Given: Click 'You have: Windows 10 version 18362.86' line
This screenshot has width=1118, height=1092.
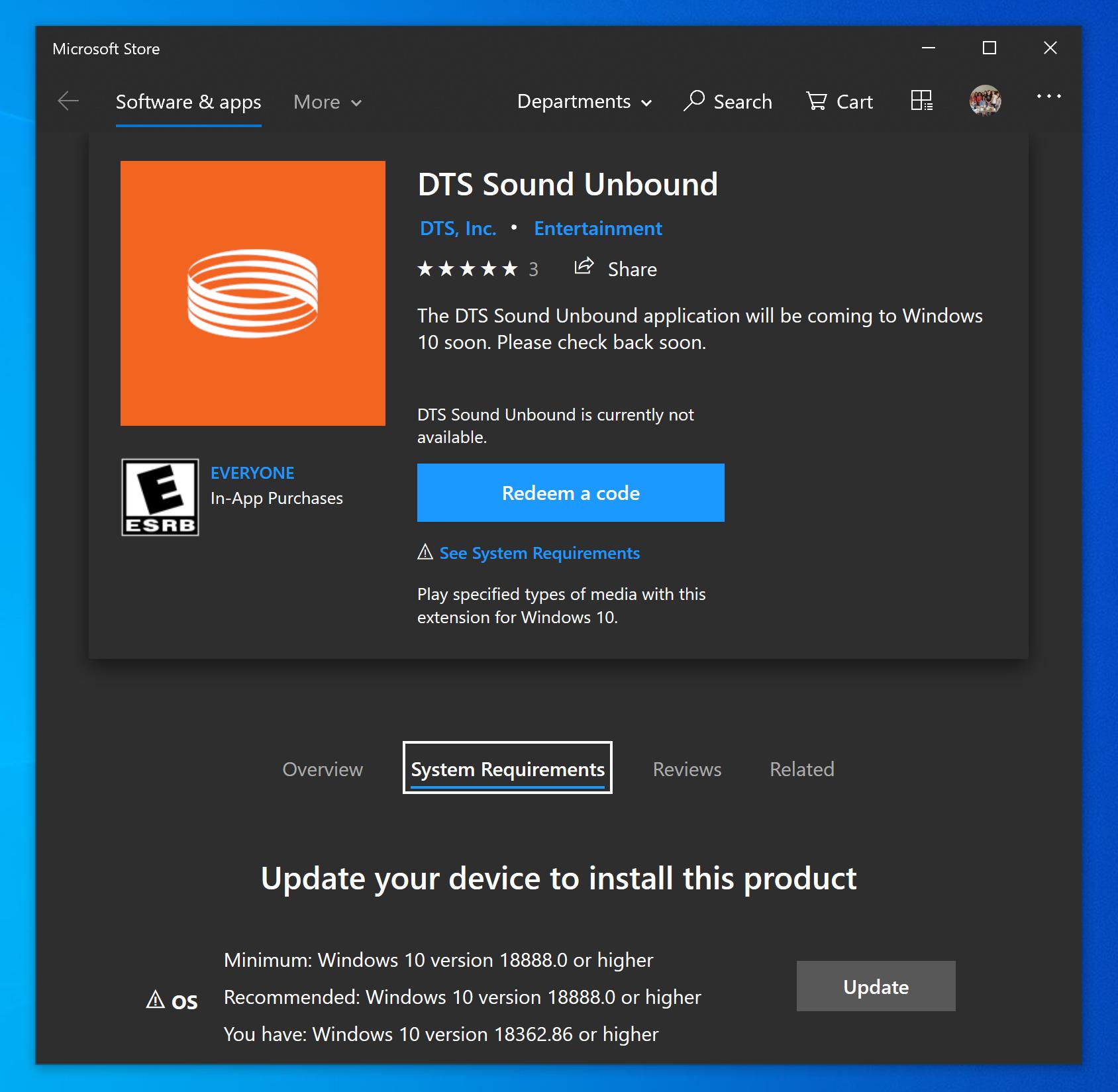Looking at the screenshot, I should [441, 1034].
